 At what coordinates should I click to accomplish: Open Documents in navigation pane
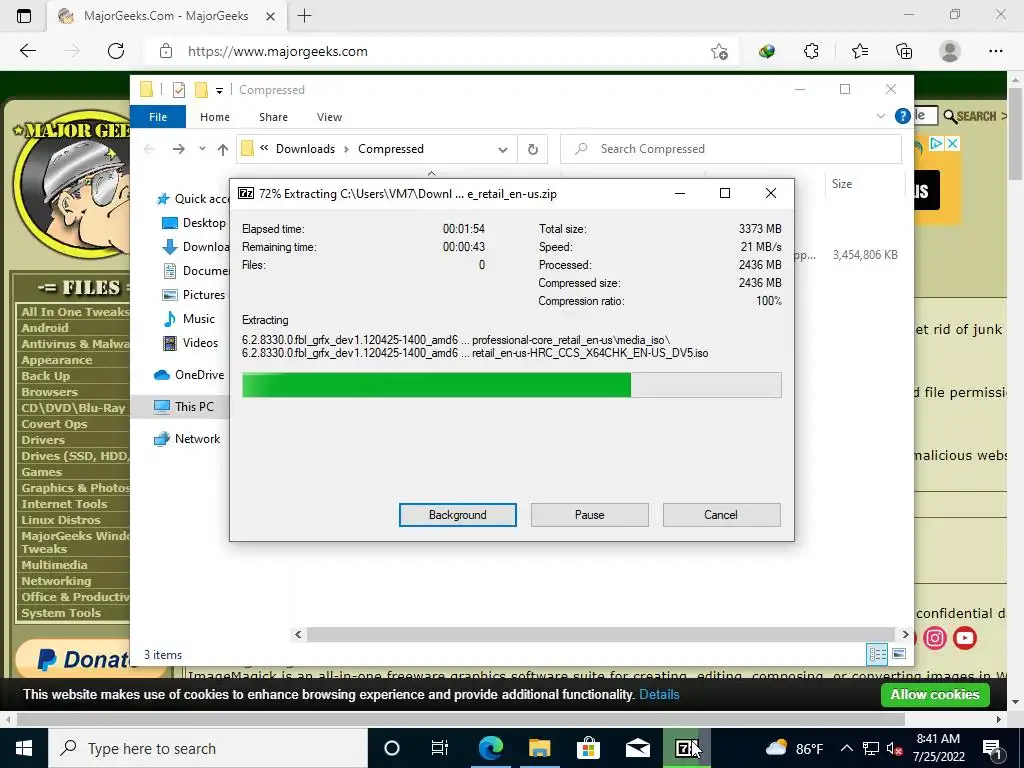coord(195,270)
